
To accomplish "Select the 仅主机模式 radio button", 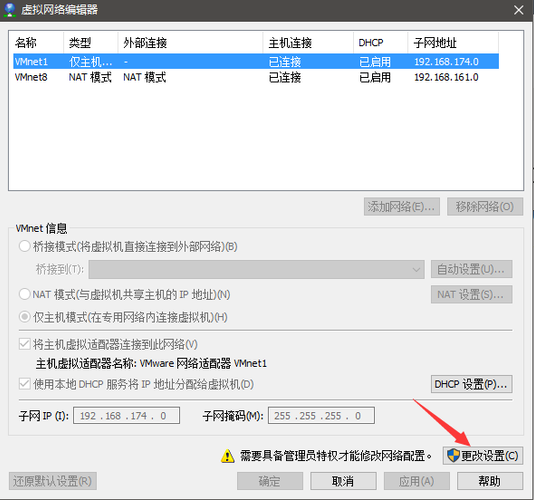I will (x=25, y=317).
